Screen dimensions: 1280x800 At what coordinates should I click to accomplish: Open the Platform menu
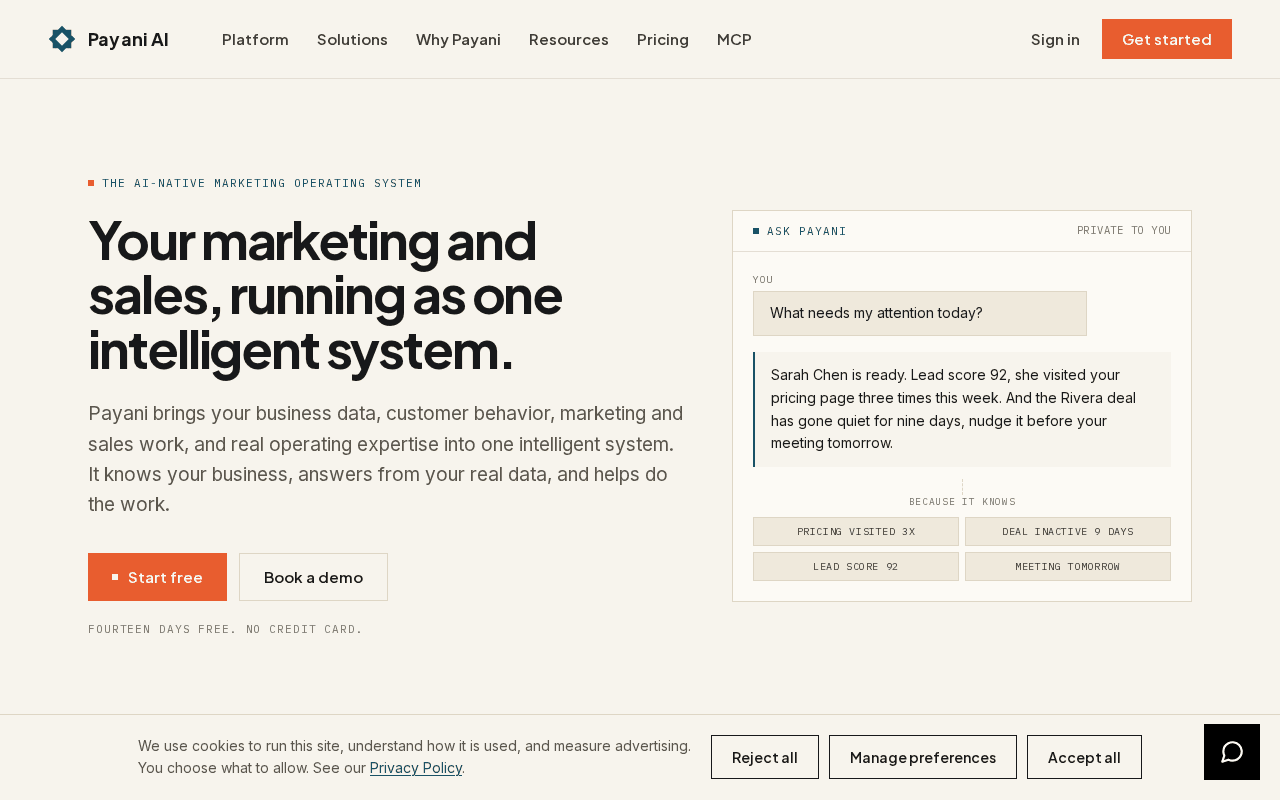pyautogui.click(x=255, y=39)
